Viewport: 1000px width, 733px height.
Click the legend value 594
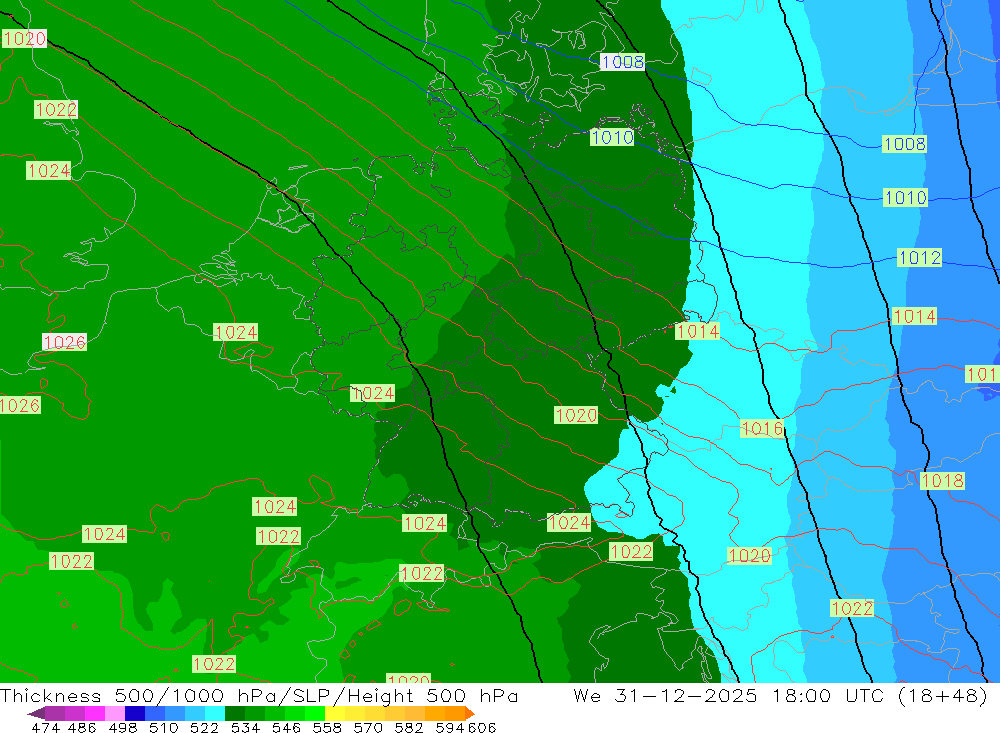click(x=450, y=728)
